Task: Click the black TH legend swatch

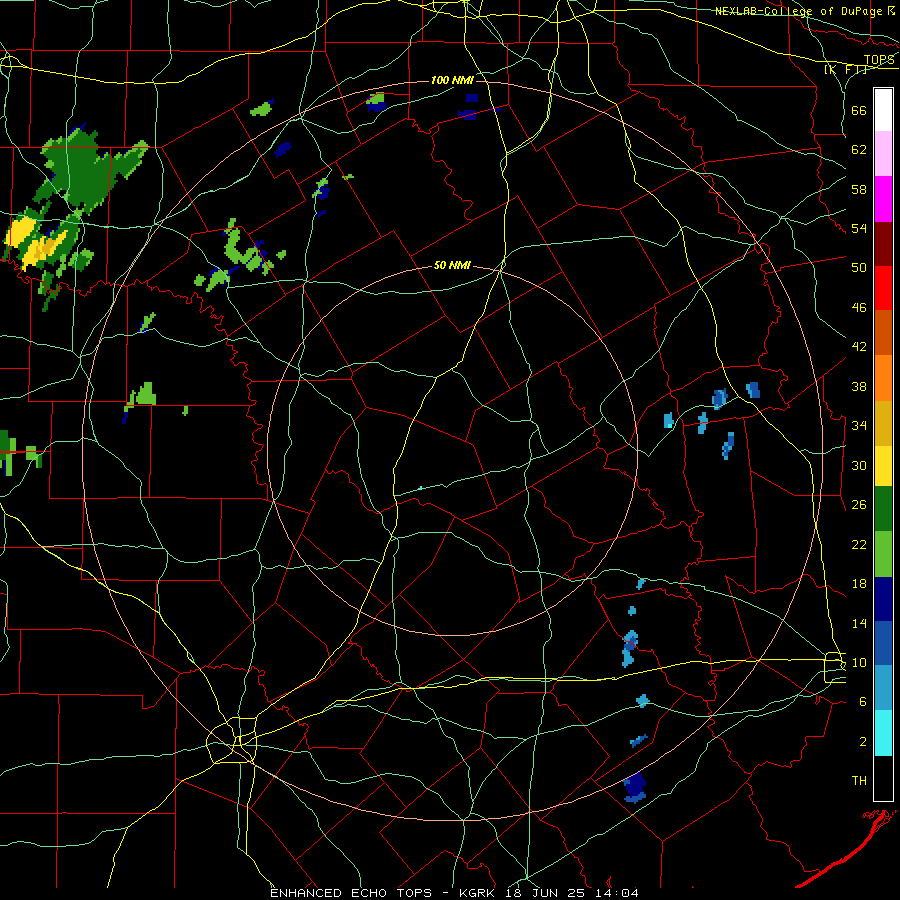Action: (883, 778)
